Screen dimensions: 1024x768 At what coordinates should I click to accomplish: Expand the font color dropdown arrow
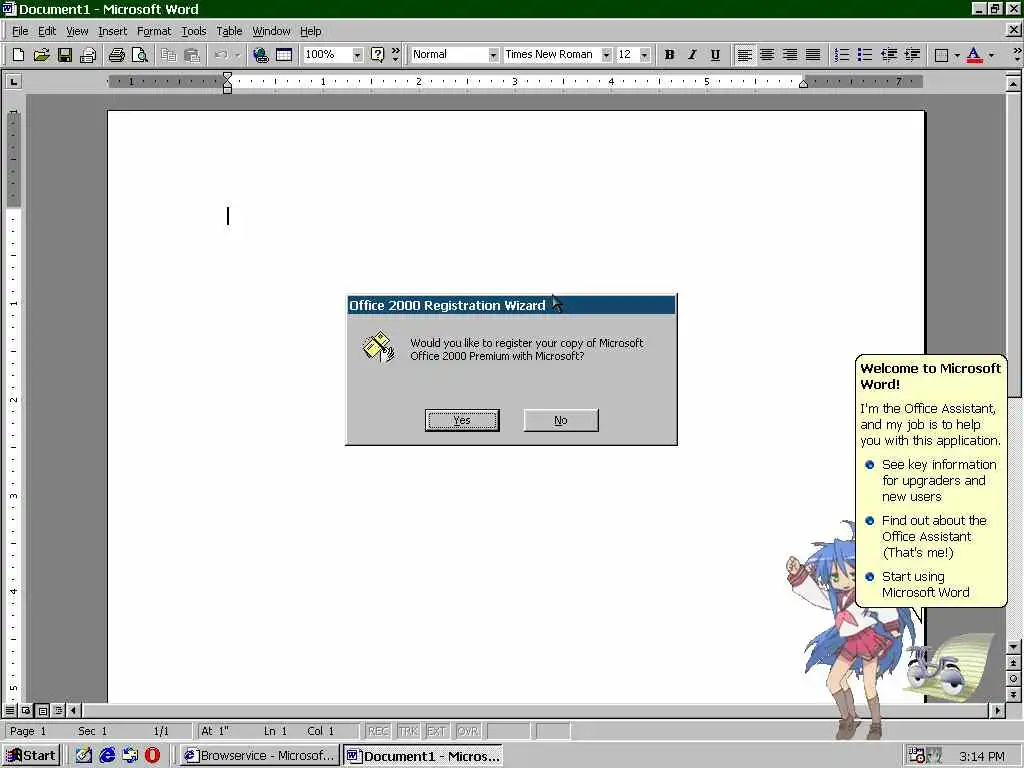[991, 55]
